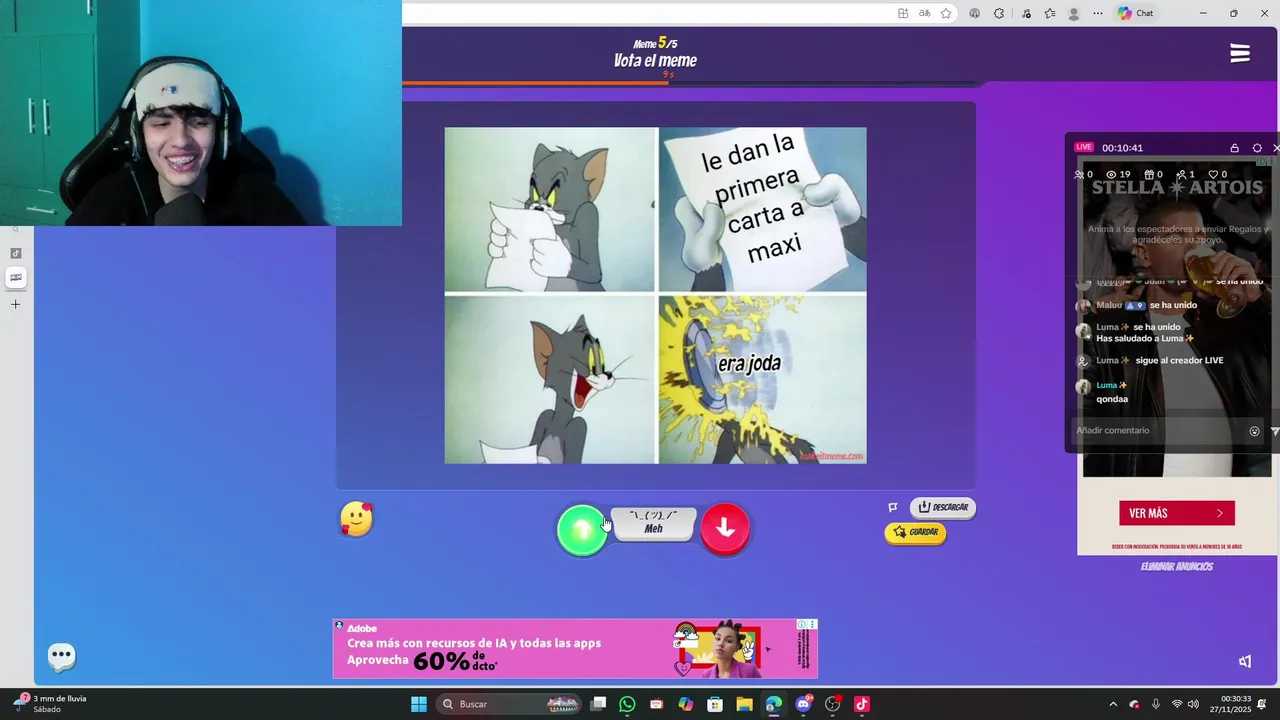Click the ELIMINAR ANUNCIOS link
Screen dimensions: 1280x720
pyautogui.click(x=1177, y=566)
